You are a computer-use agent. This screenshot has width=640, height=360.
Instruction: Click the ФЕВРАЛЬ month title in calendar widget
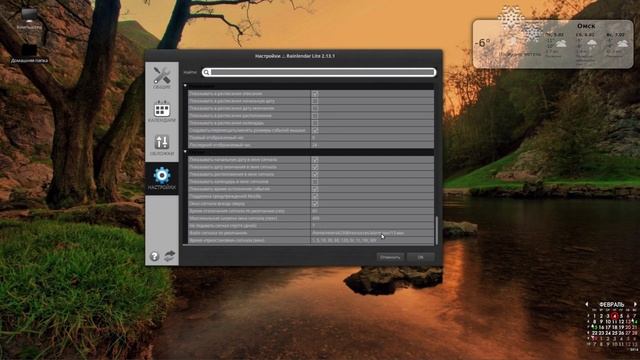(611, 304)
